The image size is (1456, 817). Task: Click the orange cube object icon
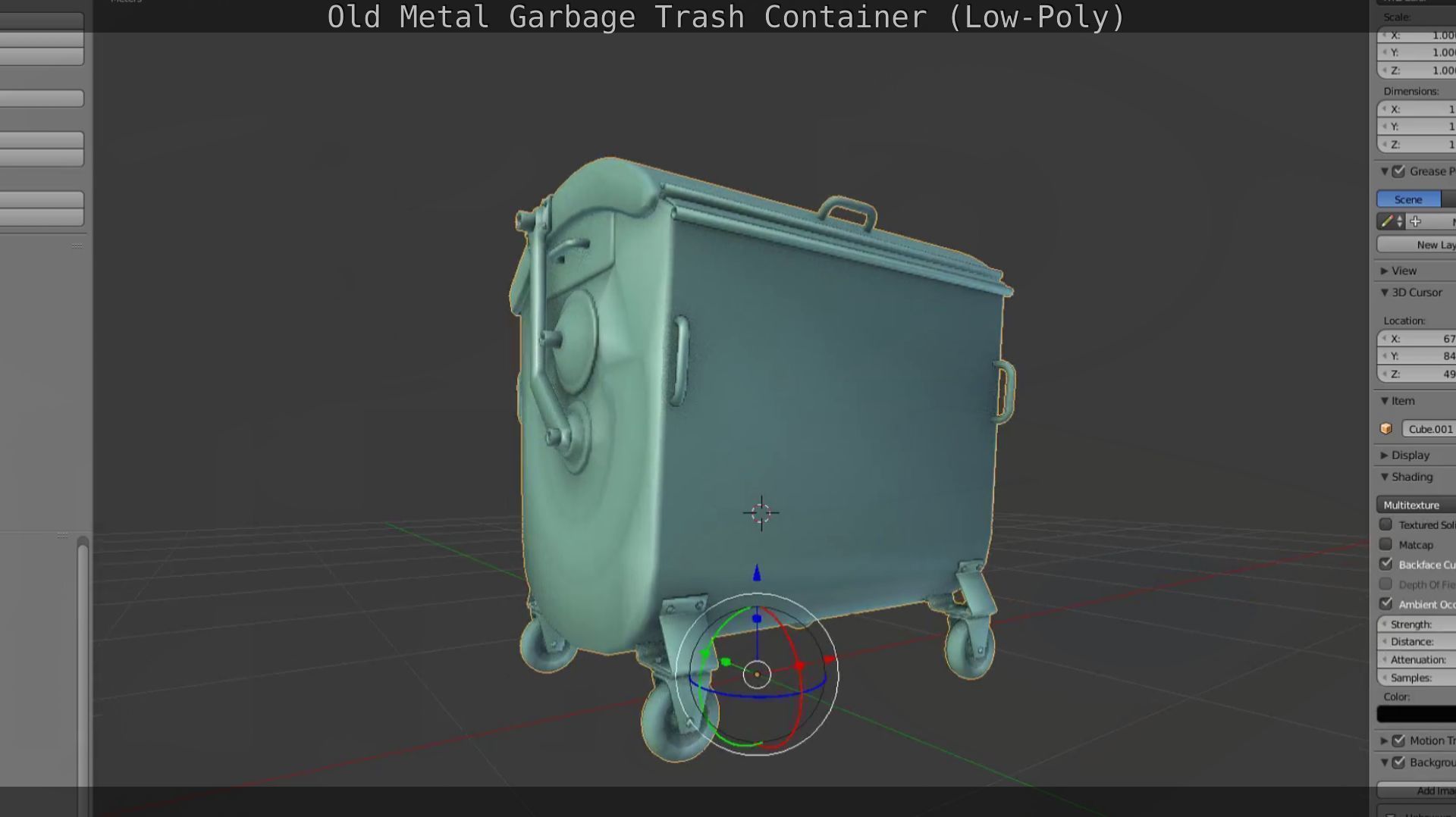1386,429
